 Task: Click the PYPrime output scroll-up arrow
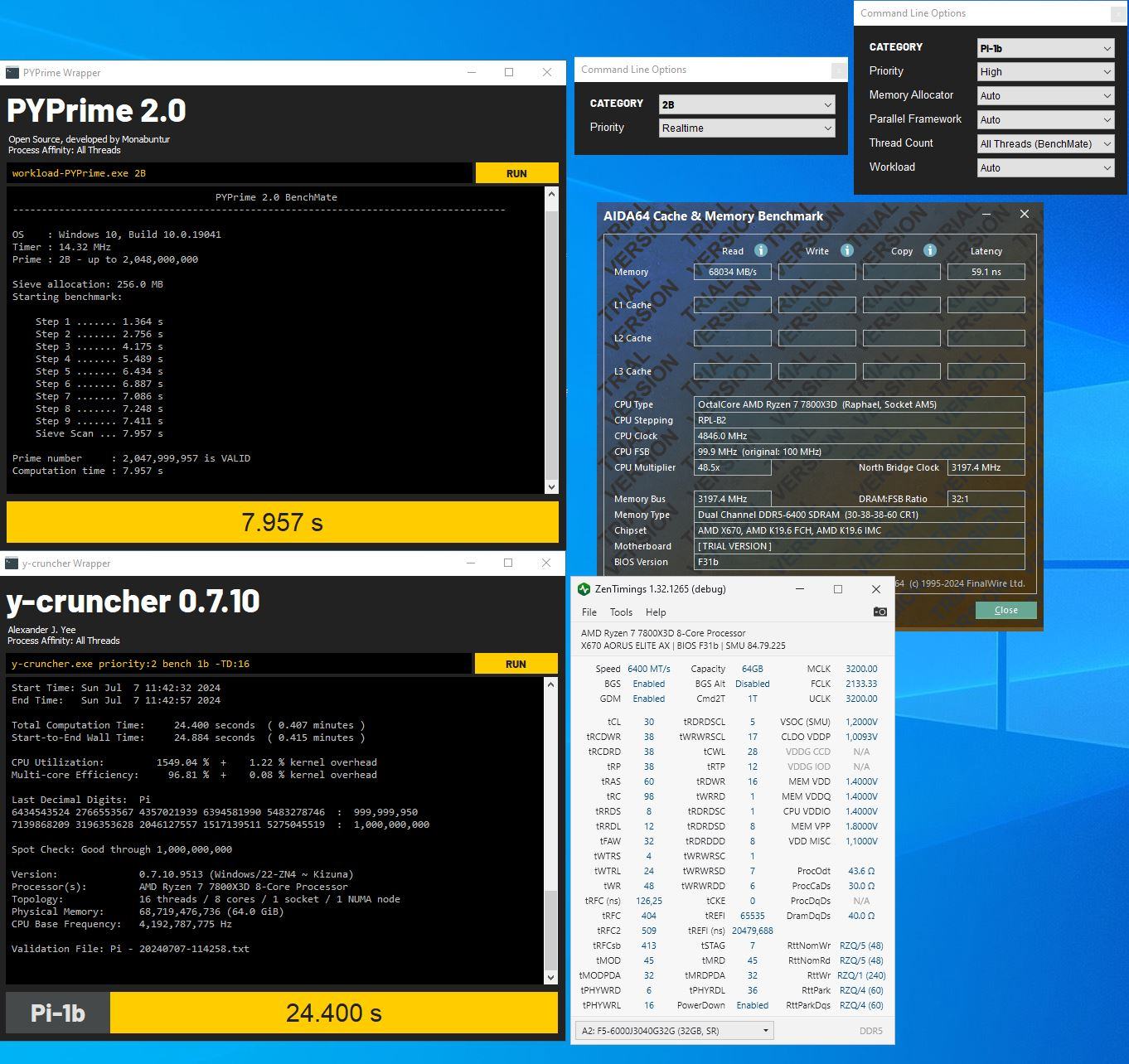(x=551, y=195)
